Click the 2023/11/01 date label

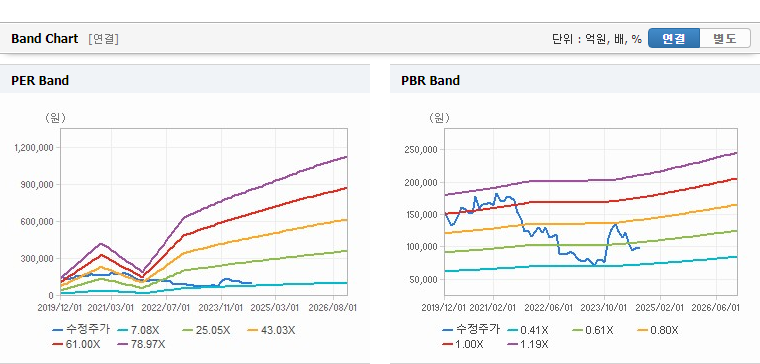[222, 307]
